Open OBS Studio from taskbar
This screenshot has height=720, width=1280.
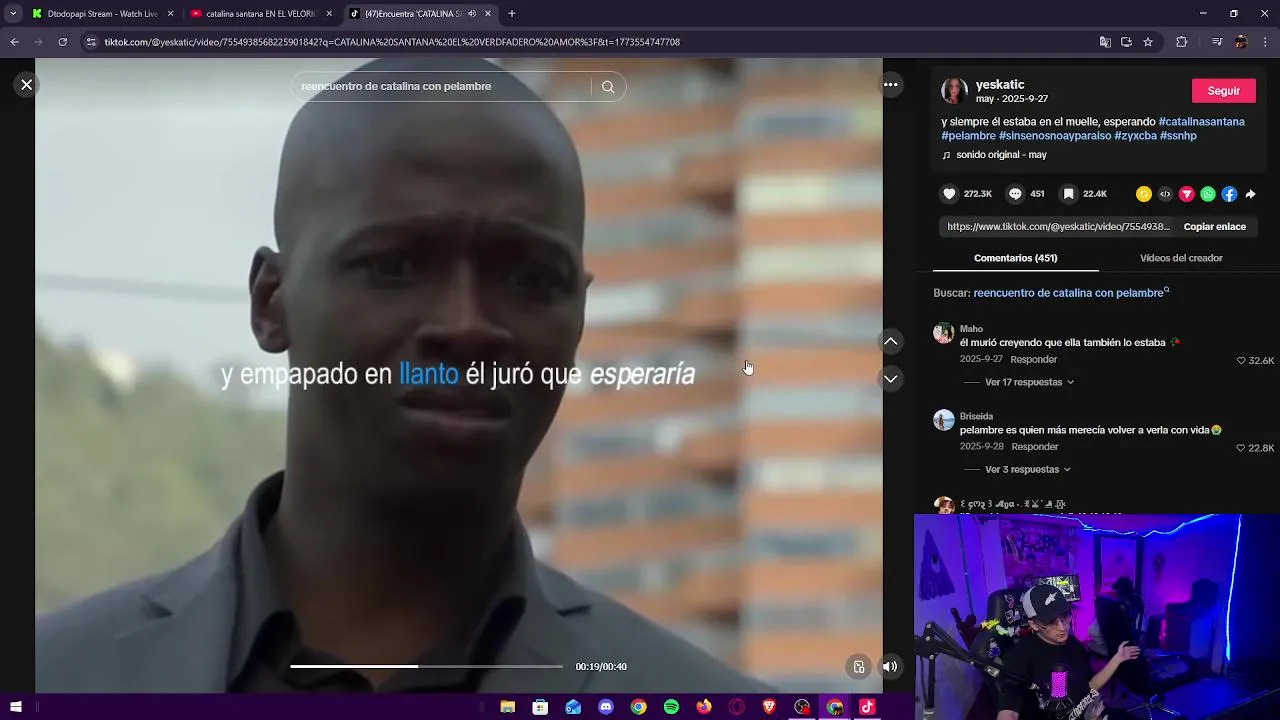802,707
